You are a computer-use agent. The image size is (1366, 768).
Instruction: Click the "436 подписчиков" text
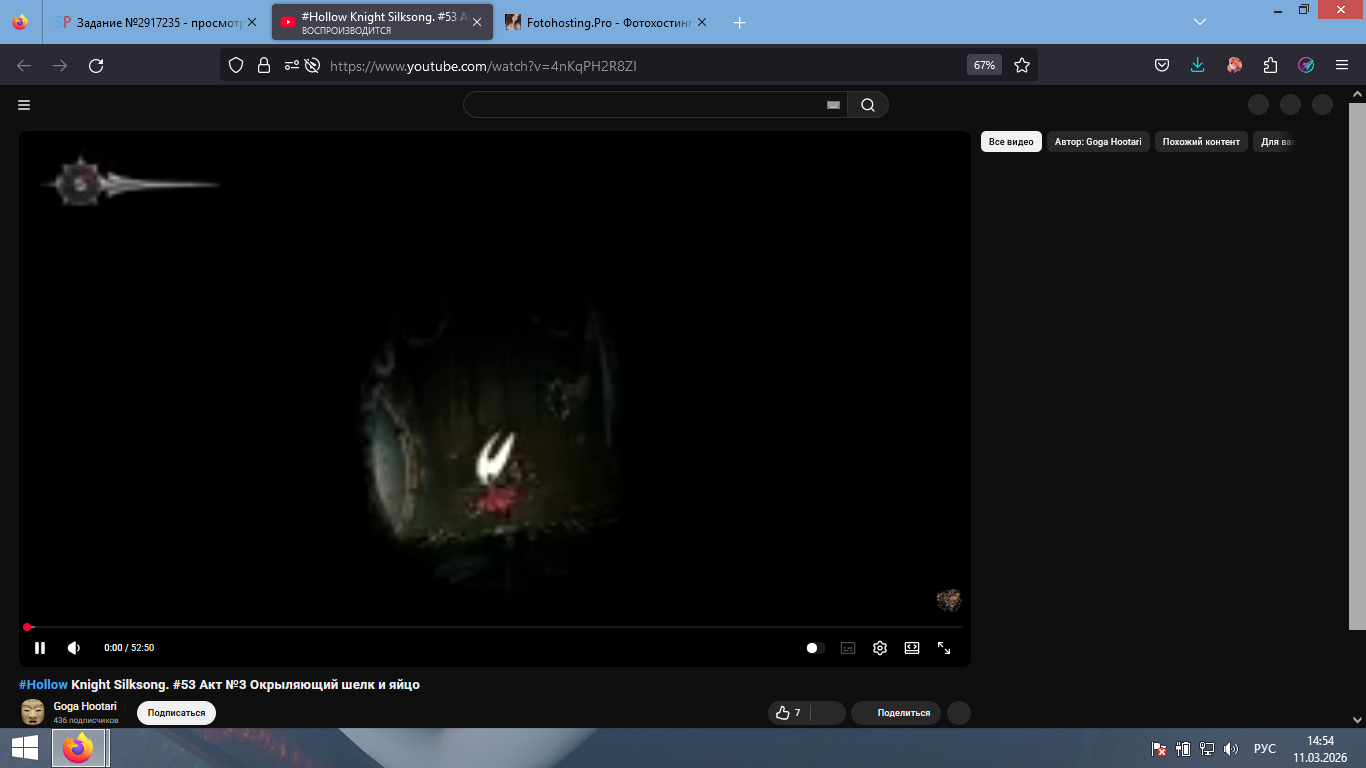tap(86, 720)
